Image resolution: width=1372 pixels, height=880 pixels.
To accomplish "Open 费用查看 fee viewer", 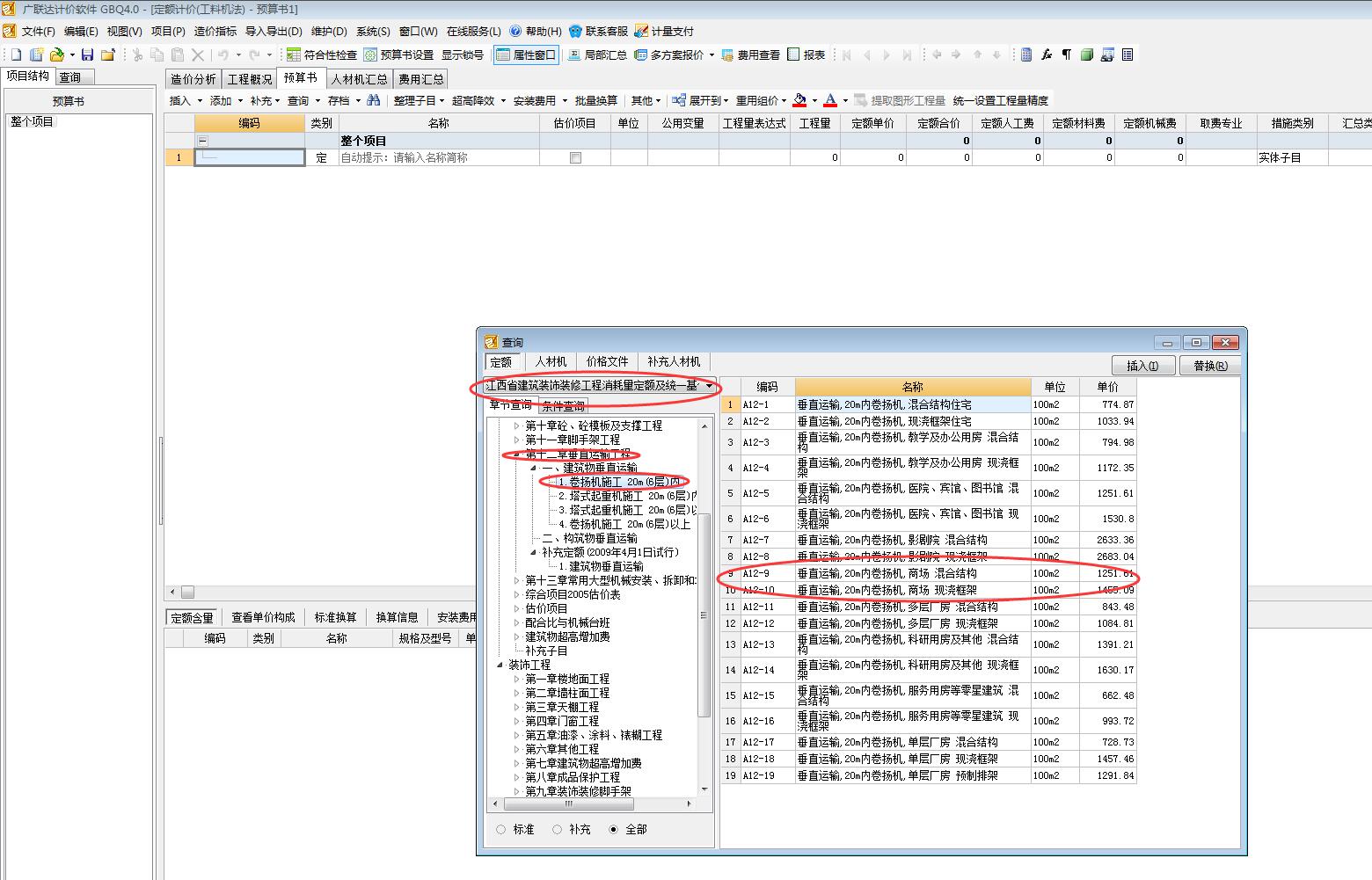I will point(750,55).
